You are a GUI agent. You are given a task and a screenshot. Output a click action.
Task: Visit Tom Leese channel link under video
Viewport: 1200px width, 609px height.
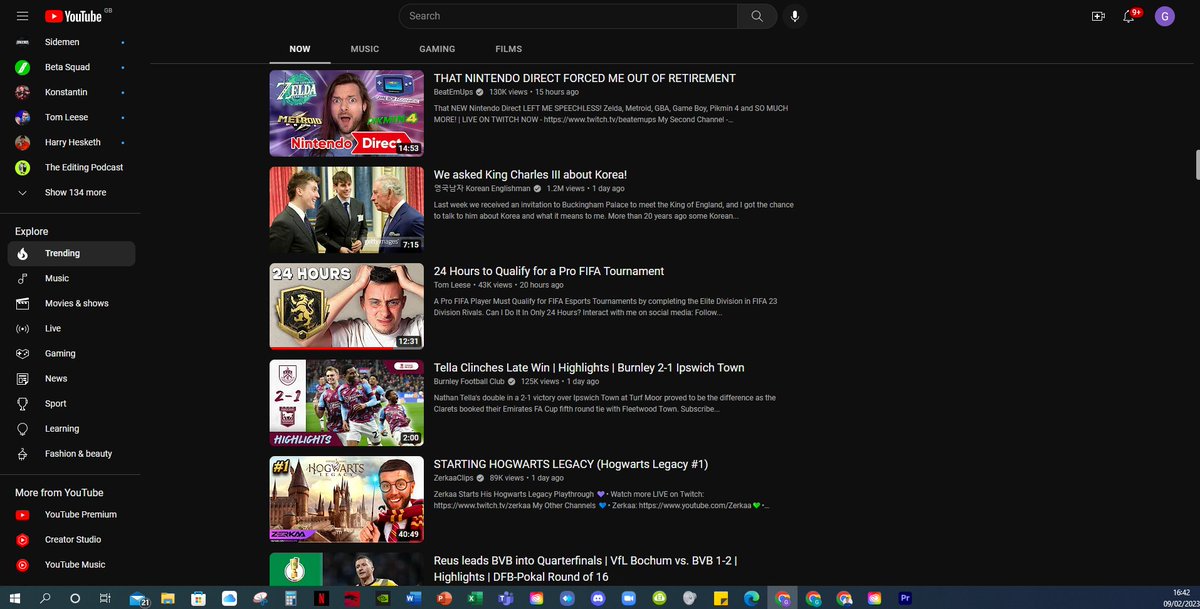[x=451, y=285]
